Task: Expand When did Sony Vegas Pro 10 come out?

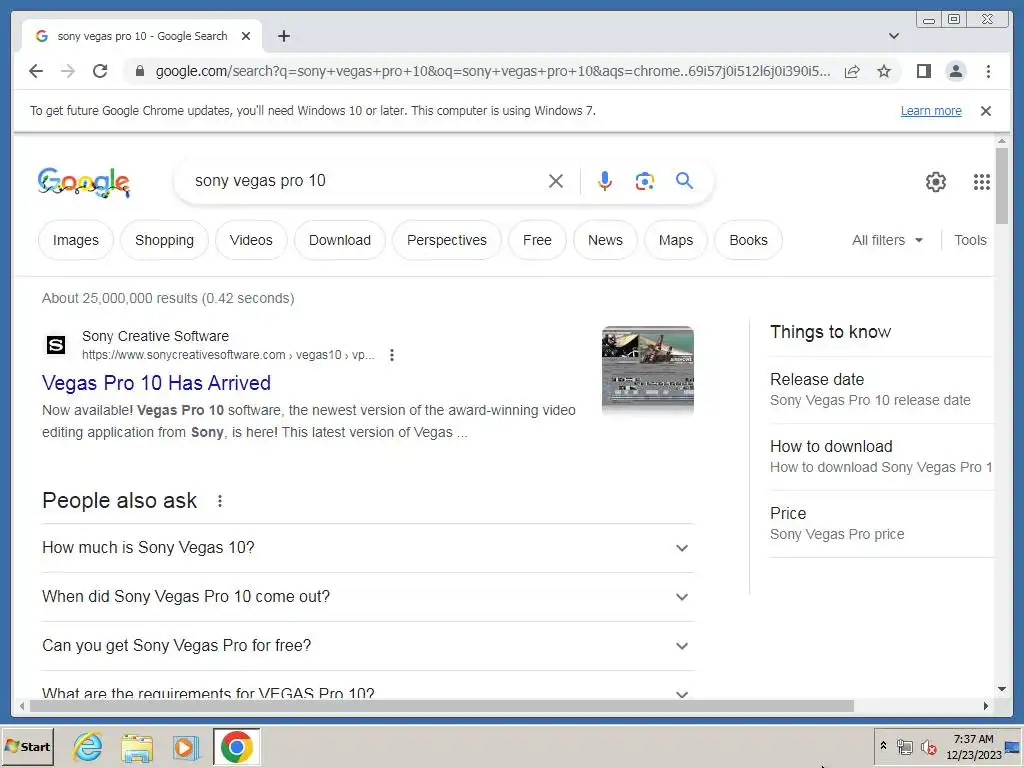Action: (368, 596)
